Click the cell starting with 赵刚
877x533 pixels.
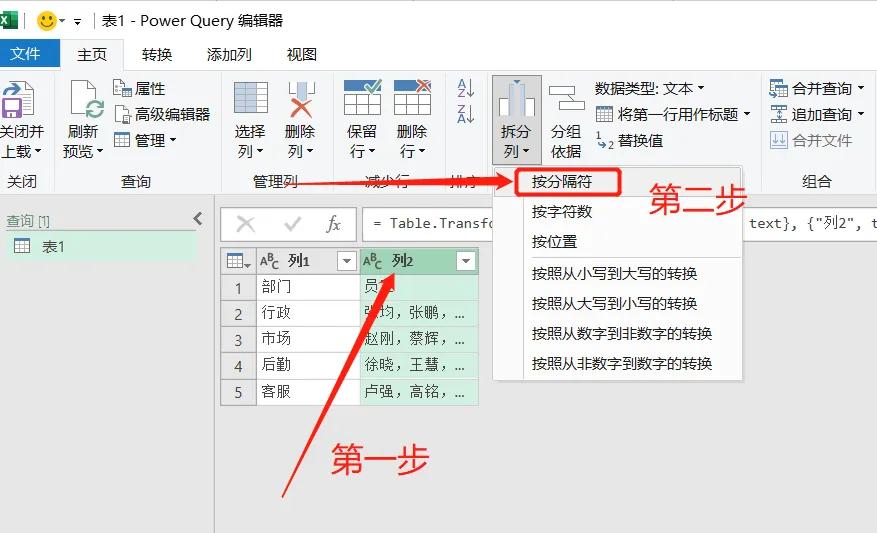click(x=419, y=339)
